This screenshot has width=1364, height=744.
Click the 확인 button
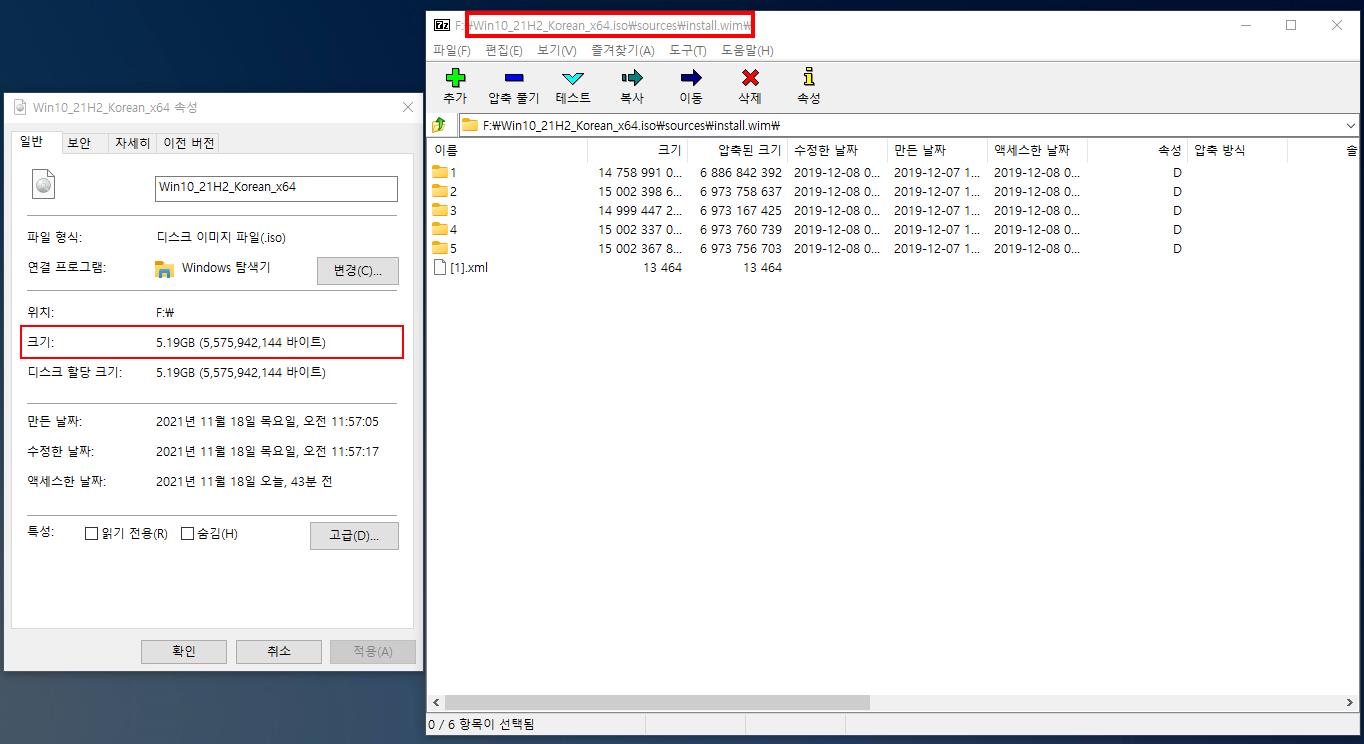tap(184, 651)
